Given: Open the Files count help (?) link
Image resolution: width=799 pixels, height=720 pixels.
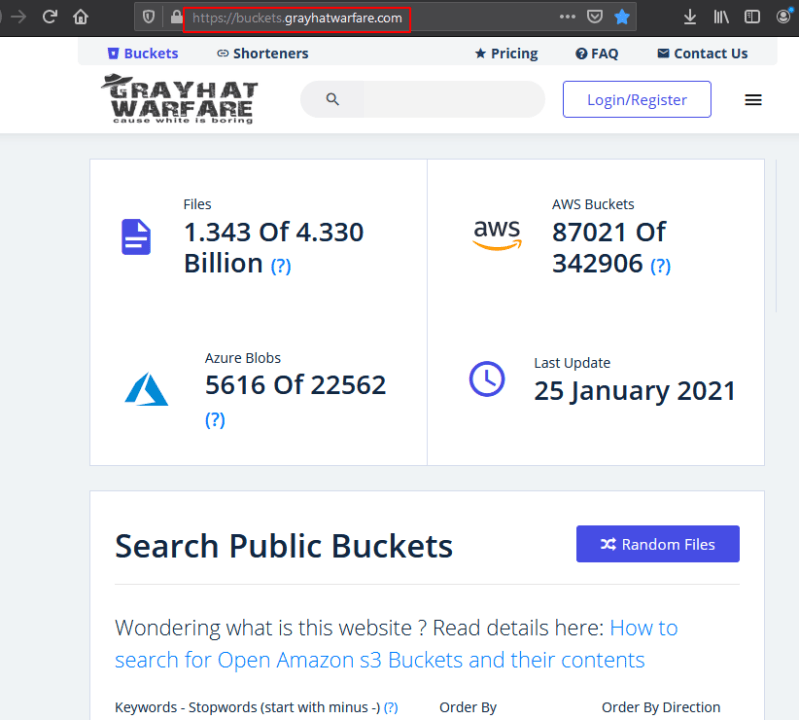Looking at the screenshot, I should click(281, 266).
